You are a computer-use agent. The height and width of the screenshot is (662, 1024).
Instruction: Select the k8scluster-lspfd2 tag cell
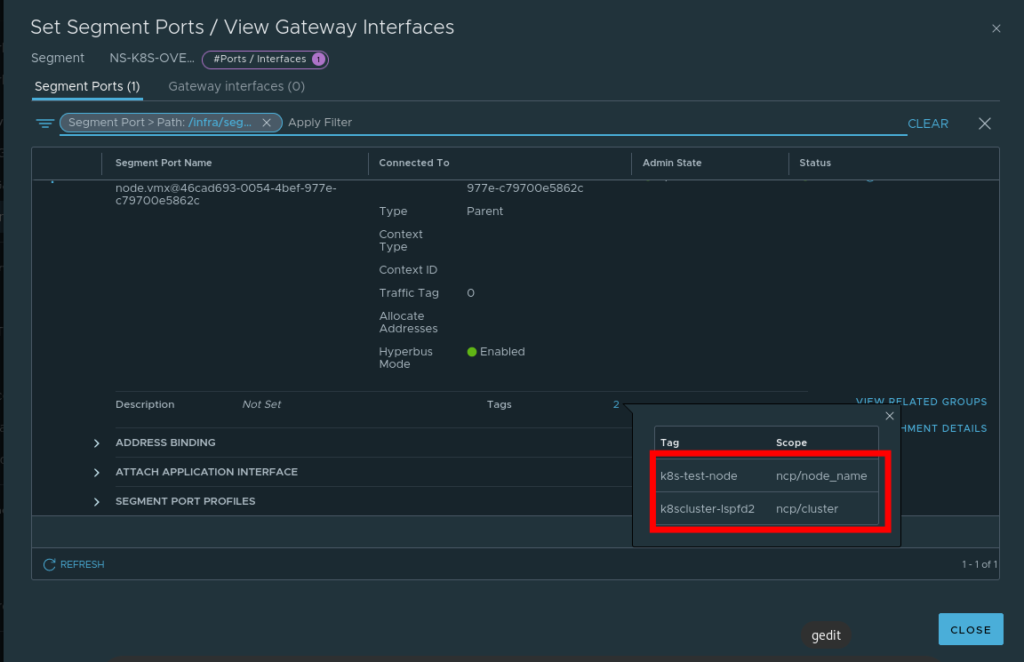pos(707,509)
